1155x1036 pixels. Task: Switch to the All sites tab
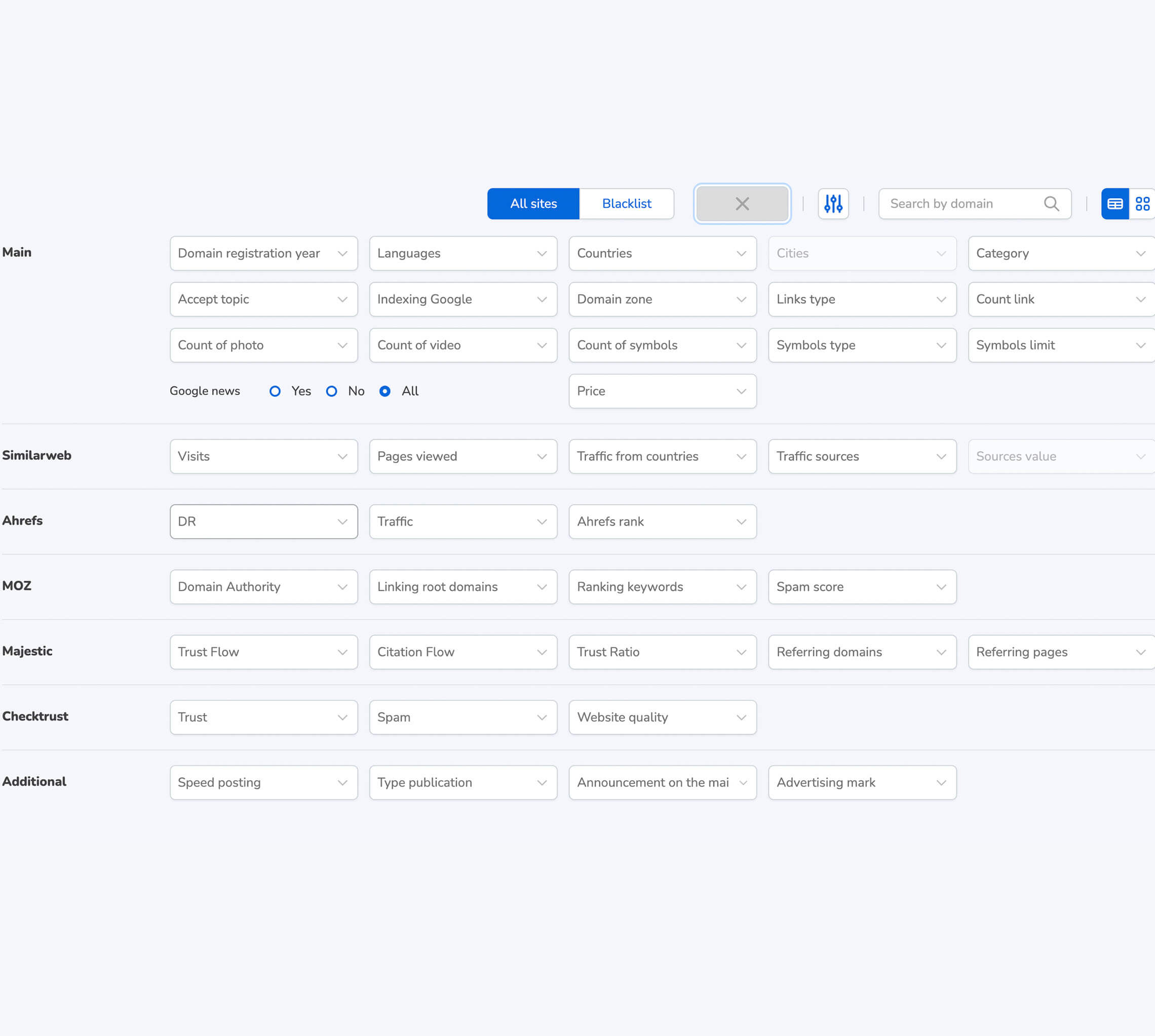pos(533,203)
